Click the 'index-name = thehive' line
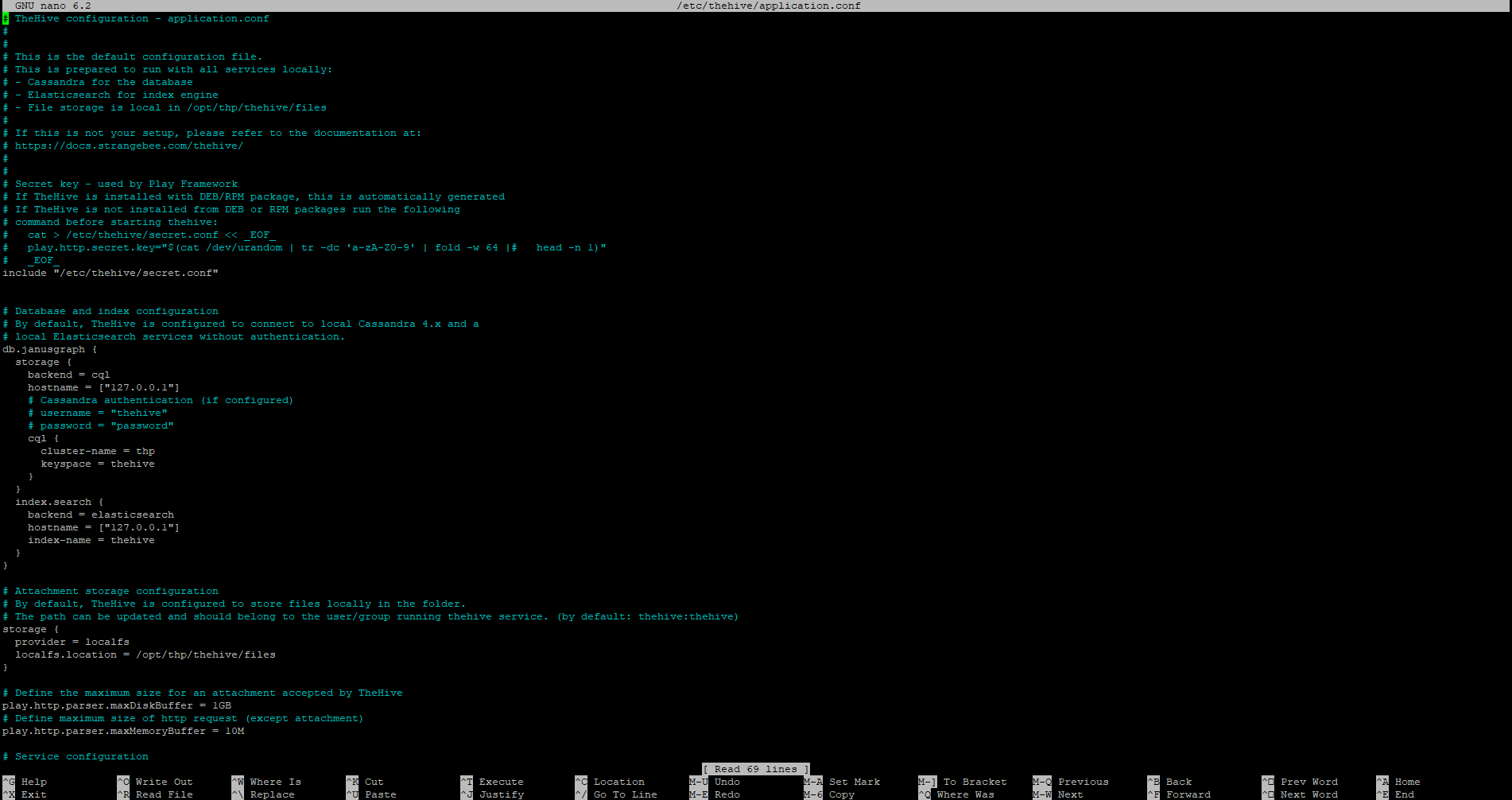Screen dimensions: 1512x800 click(91, 540)
